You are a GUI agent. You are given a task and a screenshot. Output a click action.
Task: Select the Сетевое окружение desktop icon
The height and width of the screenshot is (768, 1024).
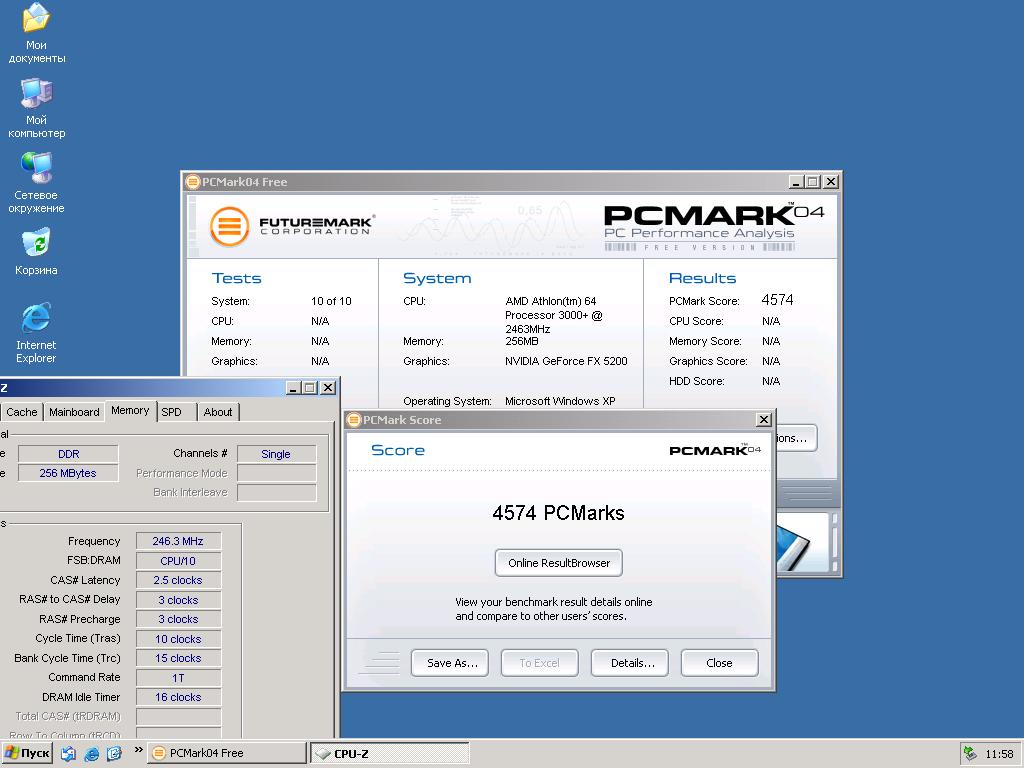coord(36,183)
